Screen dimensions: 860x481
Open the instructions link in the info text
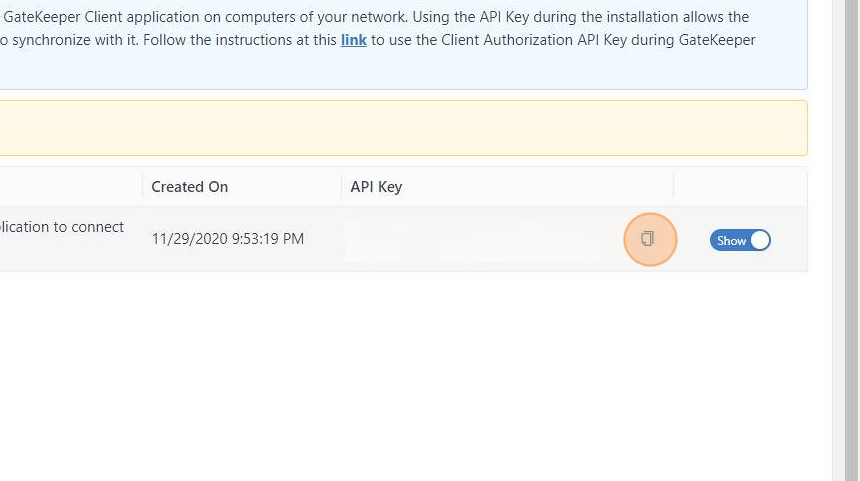click(354, 40)
